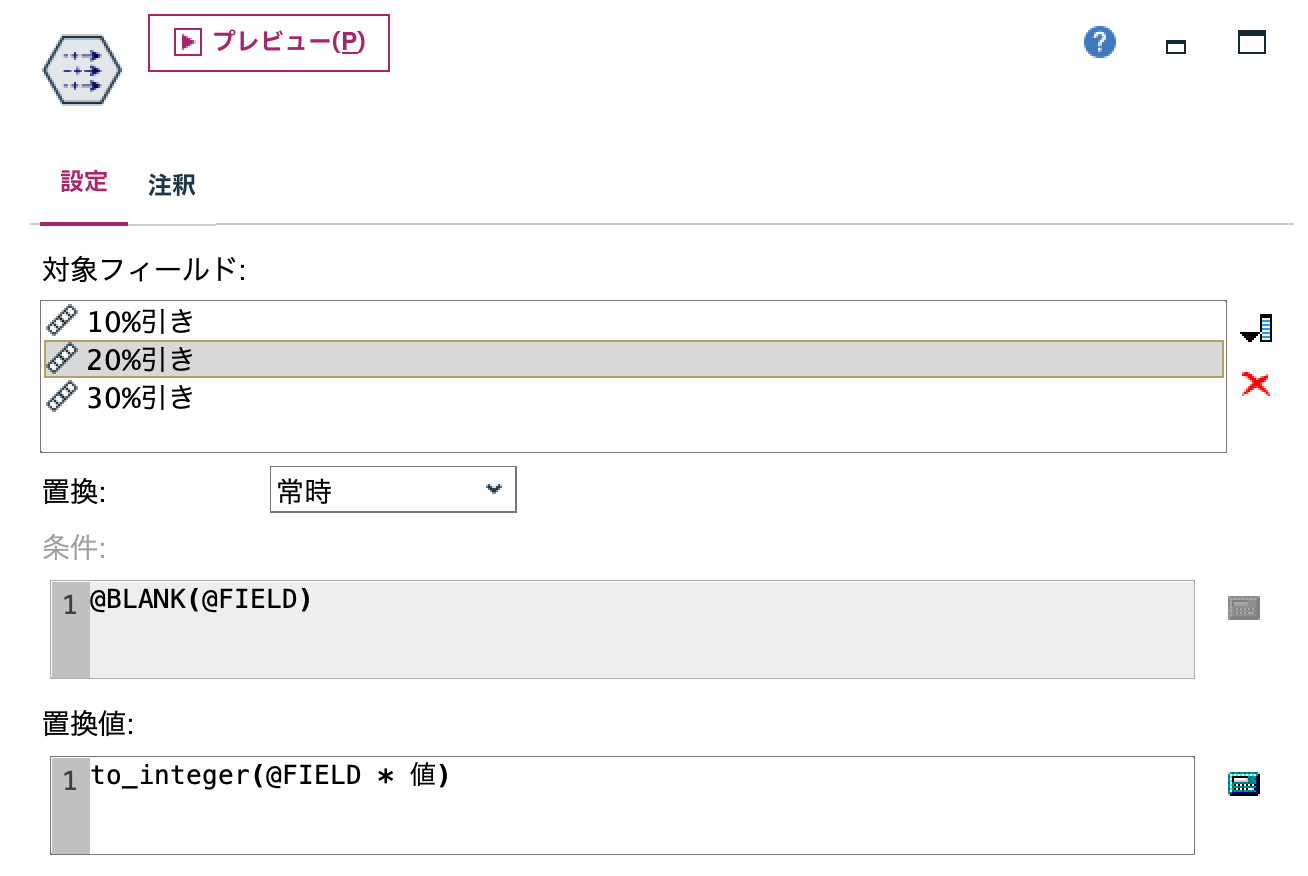Click the hexagonal Filler node icon
This screenshot has width=1308, height=876.
click(x=80, y=69)
